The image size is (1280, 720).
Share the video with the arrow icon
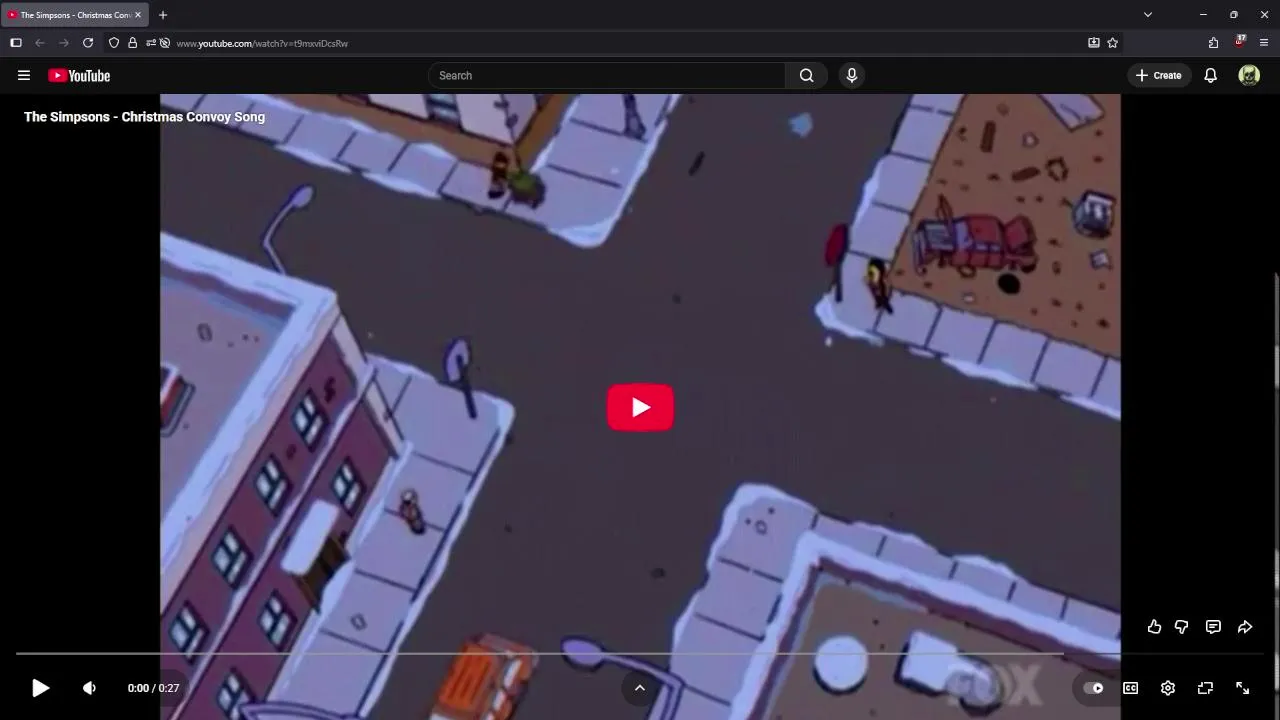[x=1245, y=627]
